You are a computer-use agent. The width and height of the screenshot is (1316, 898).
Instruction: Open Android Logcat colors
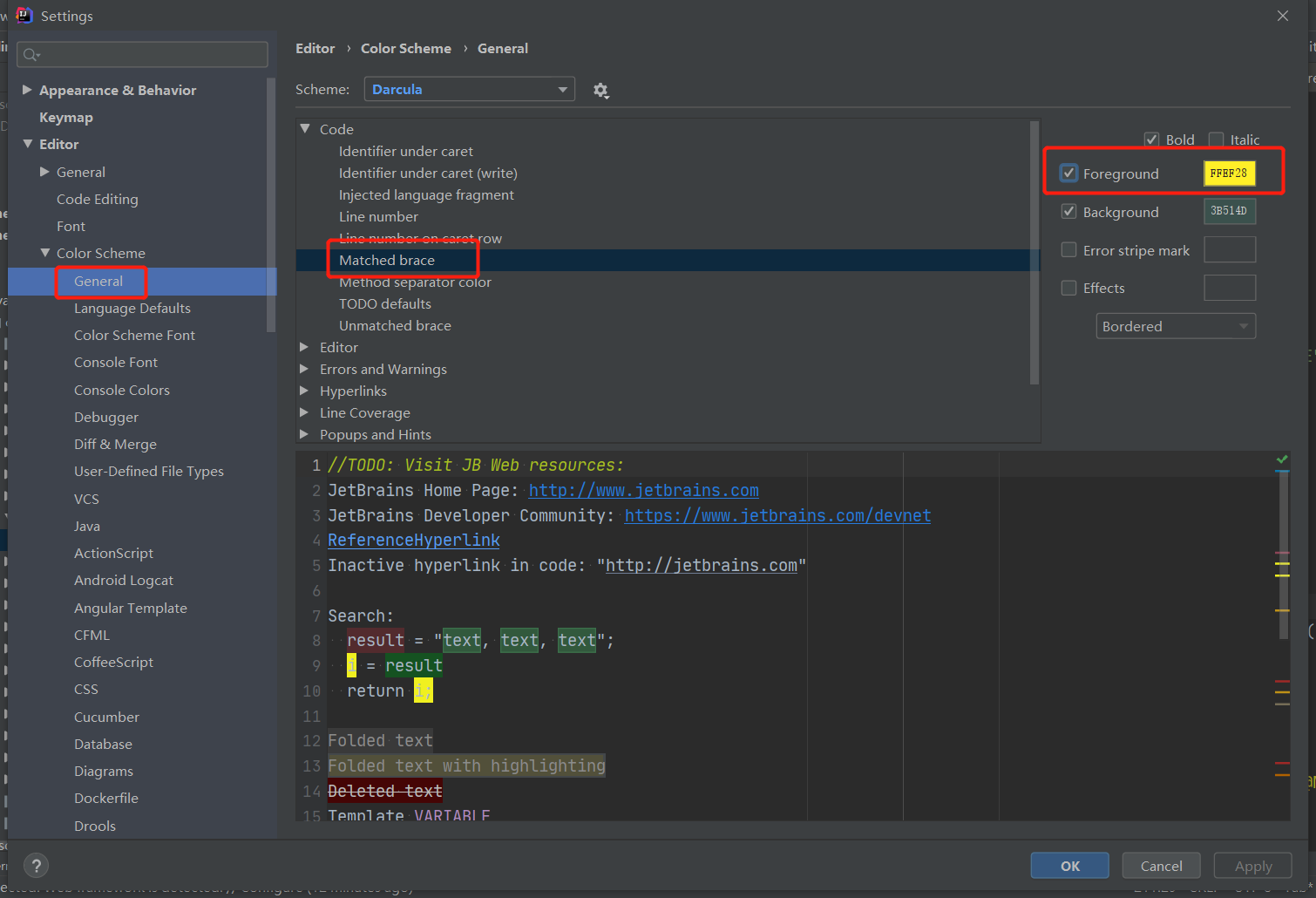pyautogui.click(x=124, y=580)
